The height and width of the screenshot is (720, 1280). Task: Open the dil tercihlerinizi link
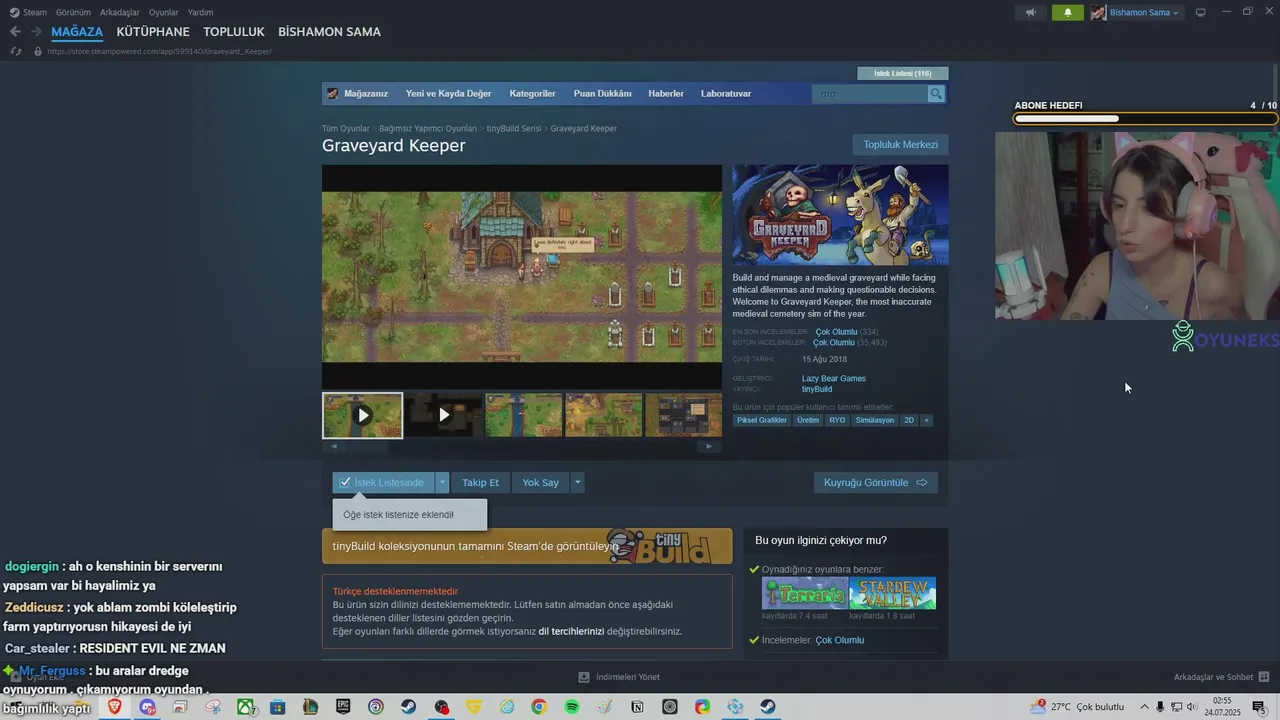point(571,632)
